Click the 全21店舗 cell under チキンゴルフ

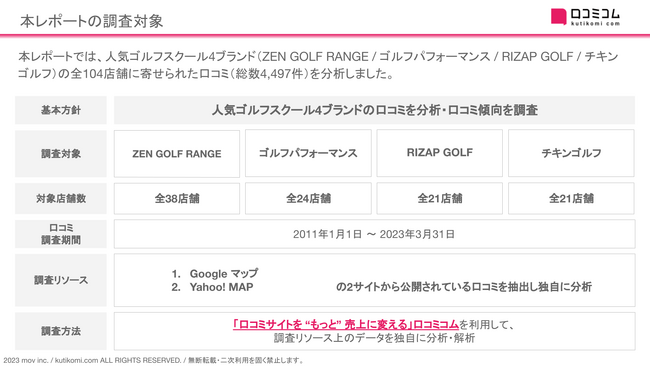tap(571, 199)
